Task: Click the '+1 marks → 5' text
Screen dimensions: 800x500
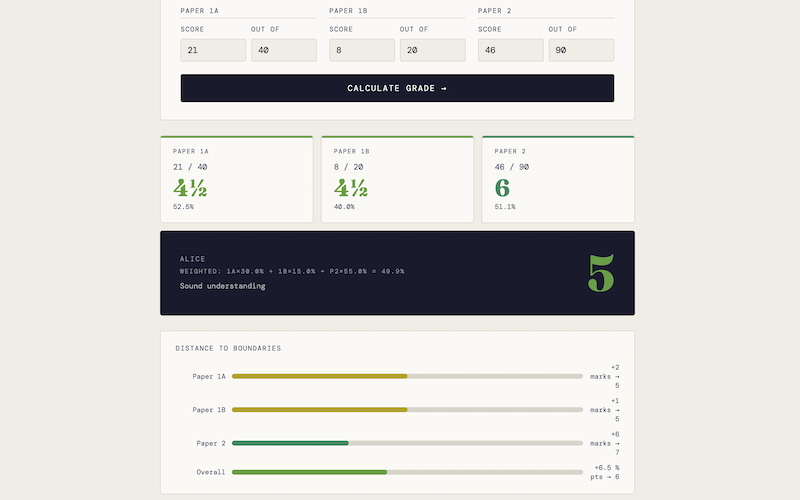Action: 605,410
